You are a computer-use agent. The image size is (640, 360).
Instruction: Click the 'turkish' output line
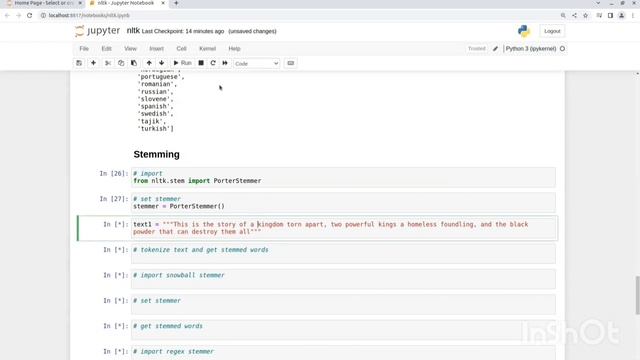156,129
